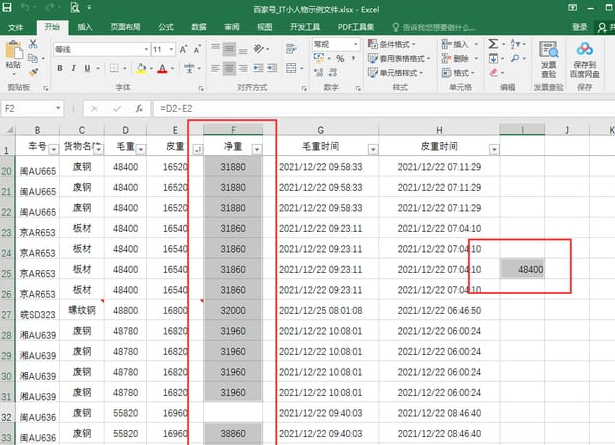This screenshot has width=615, height=445.
Task: Select column G by its header
Action: (320, 130)
